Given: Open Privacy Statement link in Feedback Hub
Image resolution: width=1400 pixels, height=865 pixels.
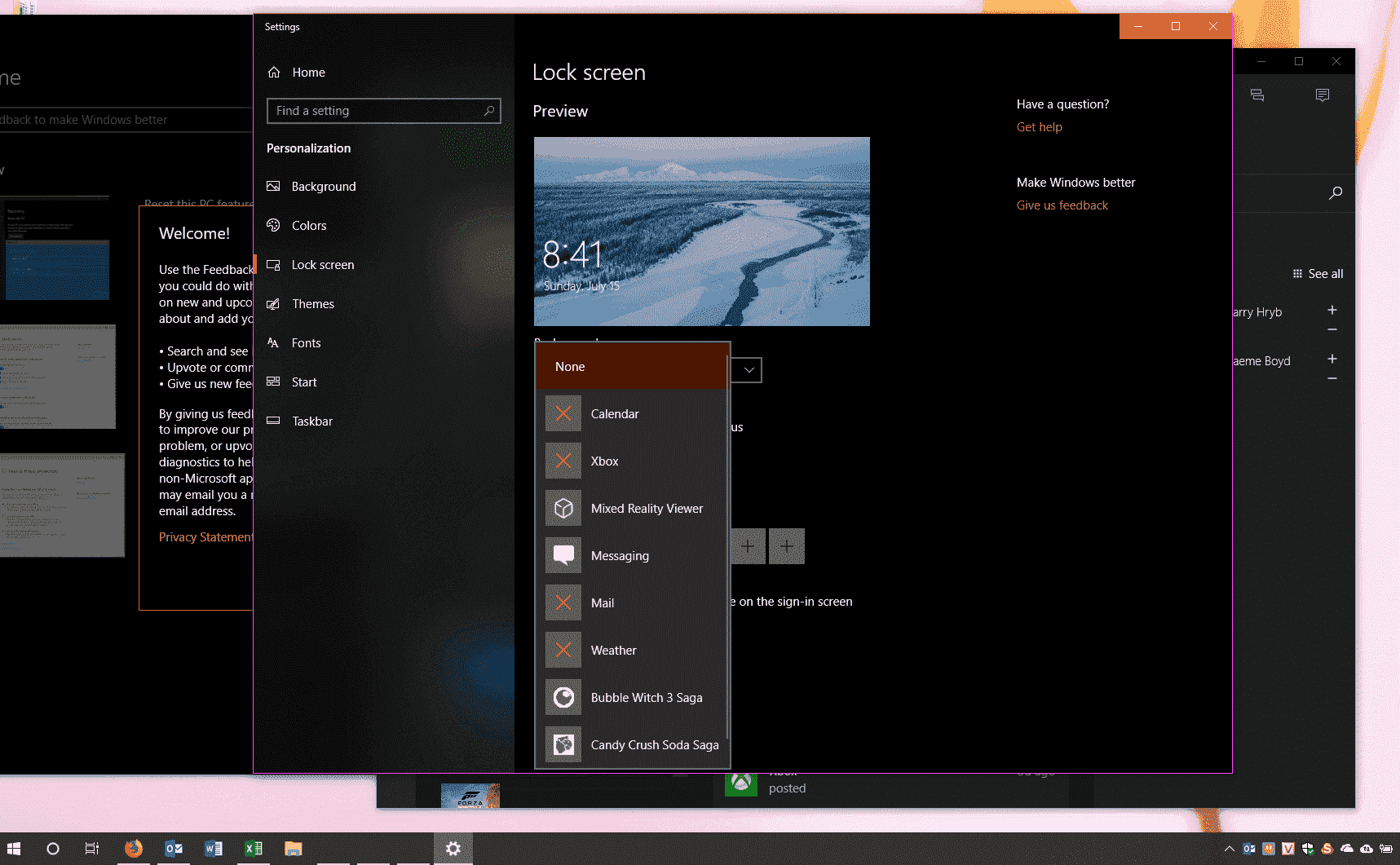Looking at the screenshot, I should click(x=206, y=537).
